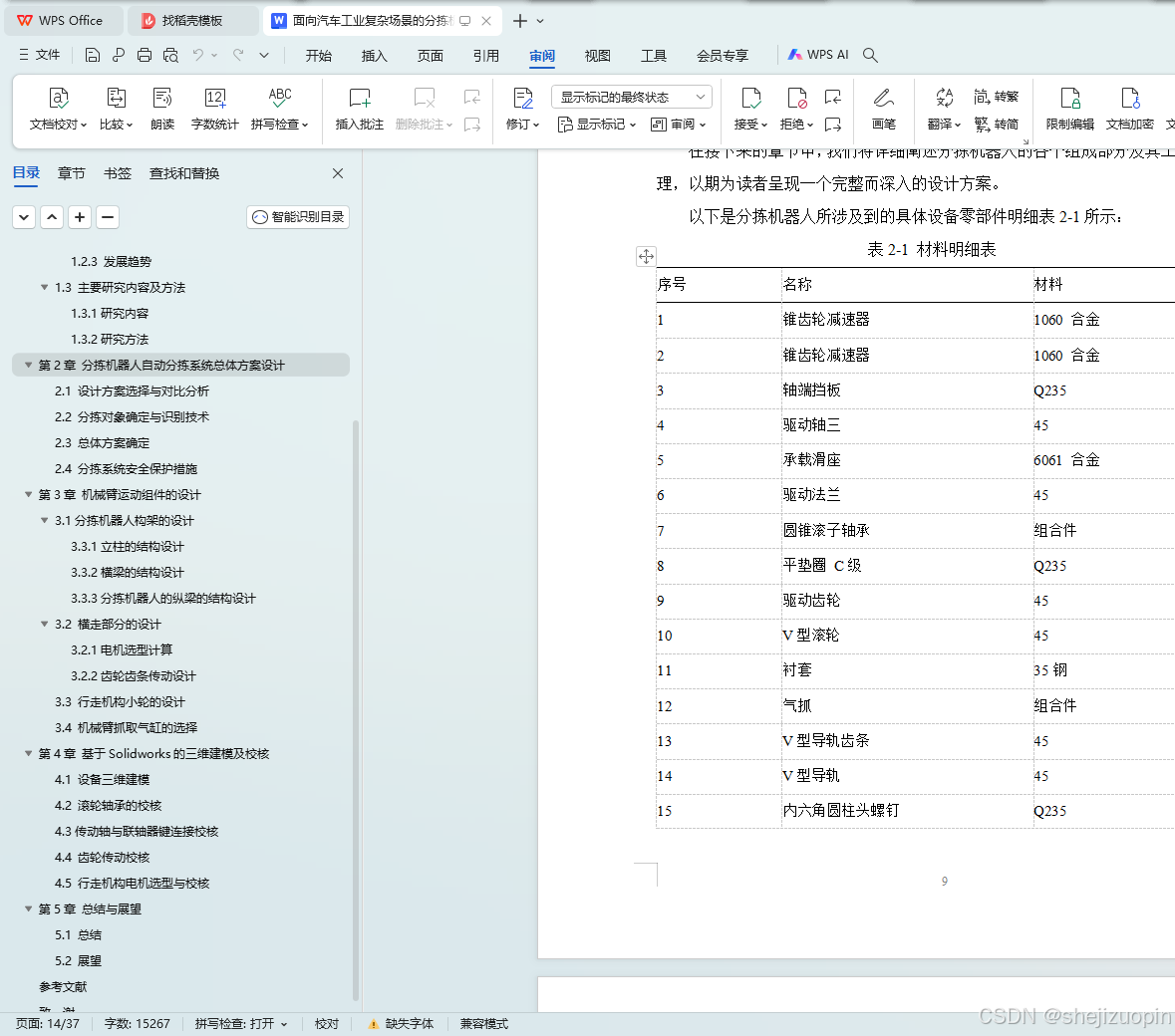Image resolution: width=1175 pixels, height=1036 pixels.
Task: Click the 缺失字体 warning in status bar
Action: 401,1023
